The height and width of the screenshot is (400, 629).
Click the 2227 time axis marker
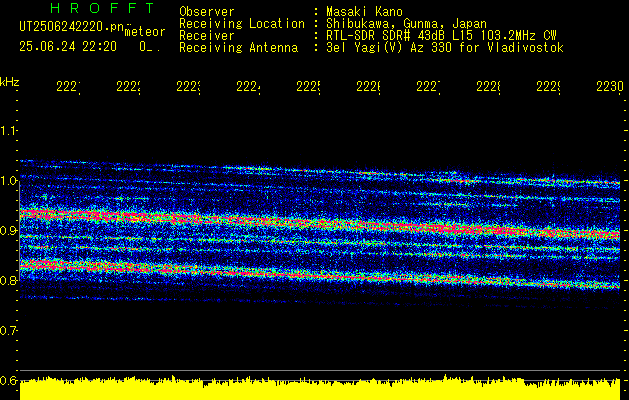pos(428,87)
